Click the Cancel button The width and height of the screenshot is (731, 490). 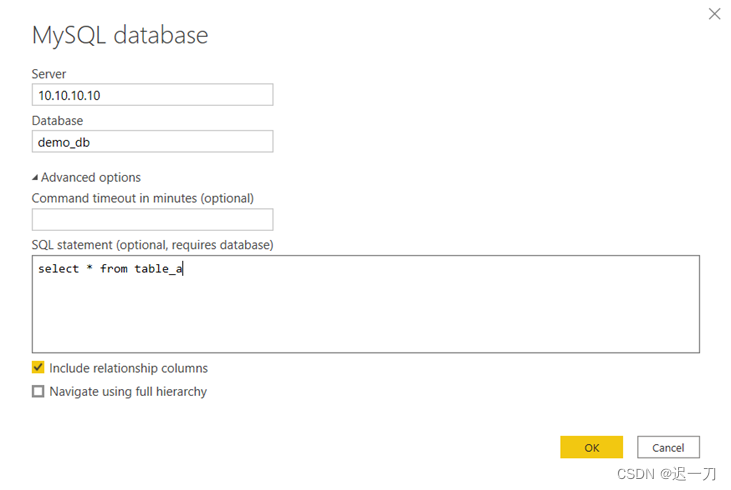click(669, 448)
